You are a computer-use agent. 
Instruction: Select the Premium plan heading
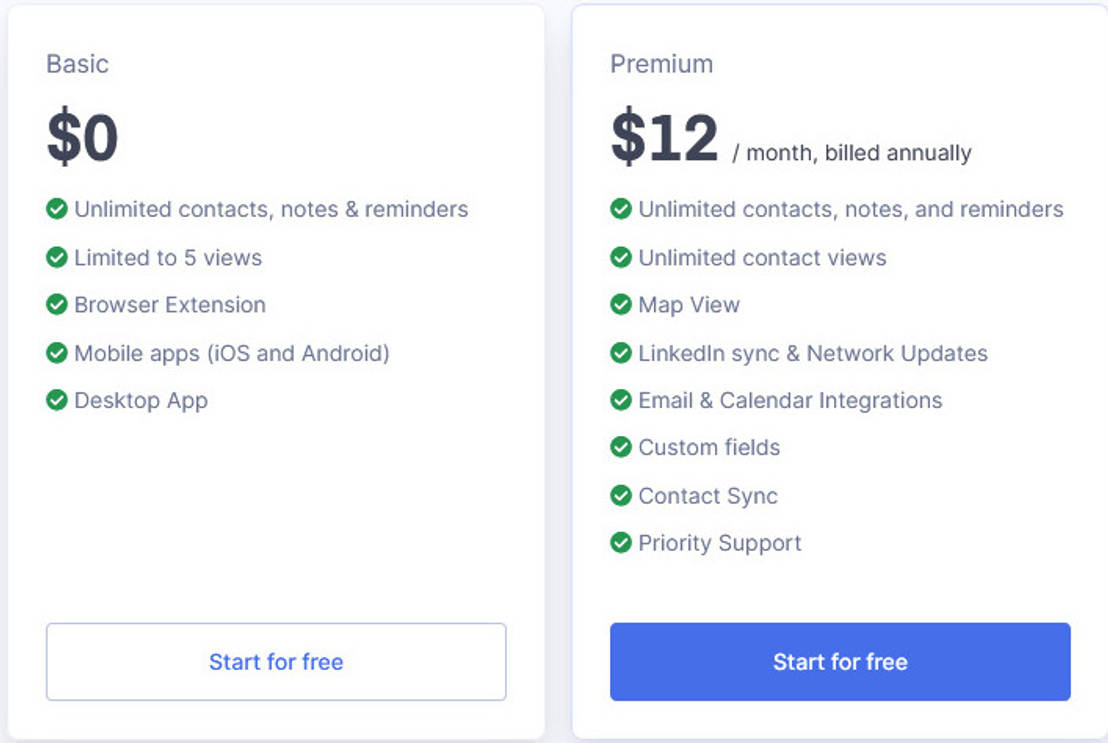click(x=662, y=64)
